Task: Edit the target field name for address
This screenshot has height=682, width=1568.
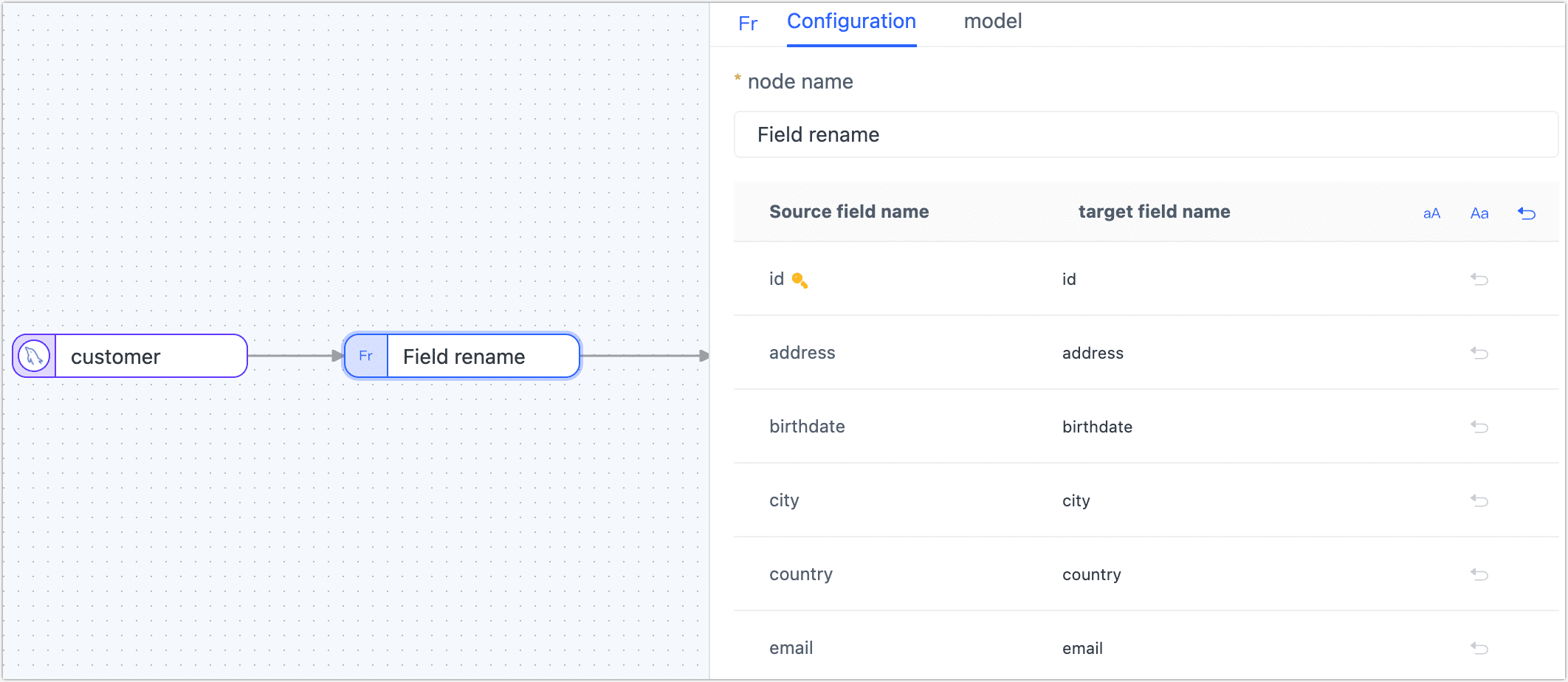Action: tap(1093, 353)
